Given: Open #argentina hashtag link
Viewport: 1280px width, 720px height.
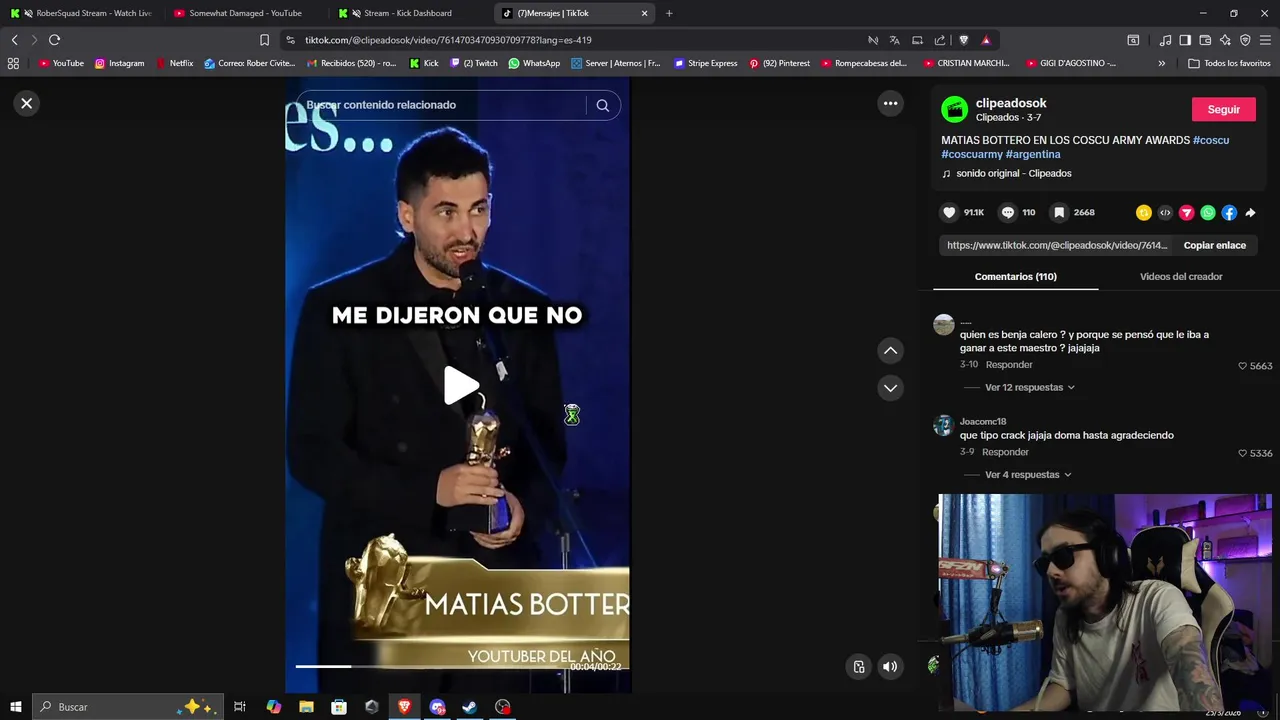Looking at the screenshot, I should pyautogui.click(x=1033, y=154).
